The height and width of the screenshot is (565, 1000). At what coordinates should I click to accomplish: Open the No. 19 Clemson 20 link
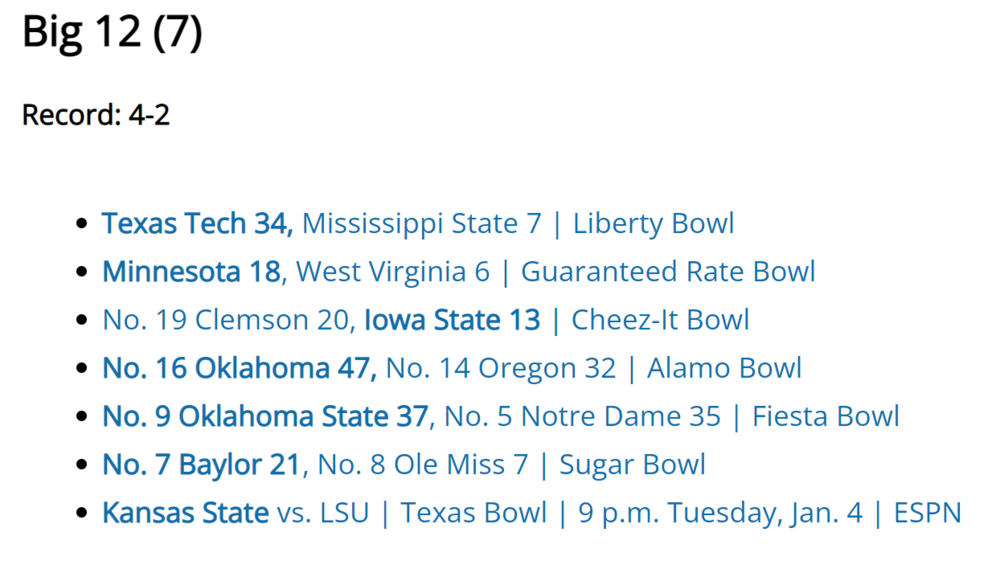pos(229,320)
